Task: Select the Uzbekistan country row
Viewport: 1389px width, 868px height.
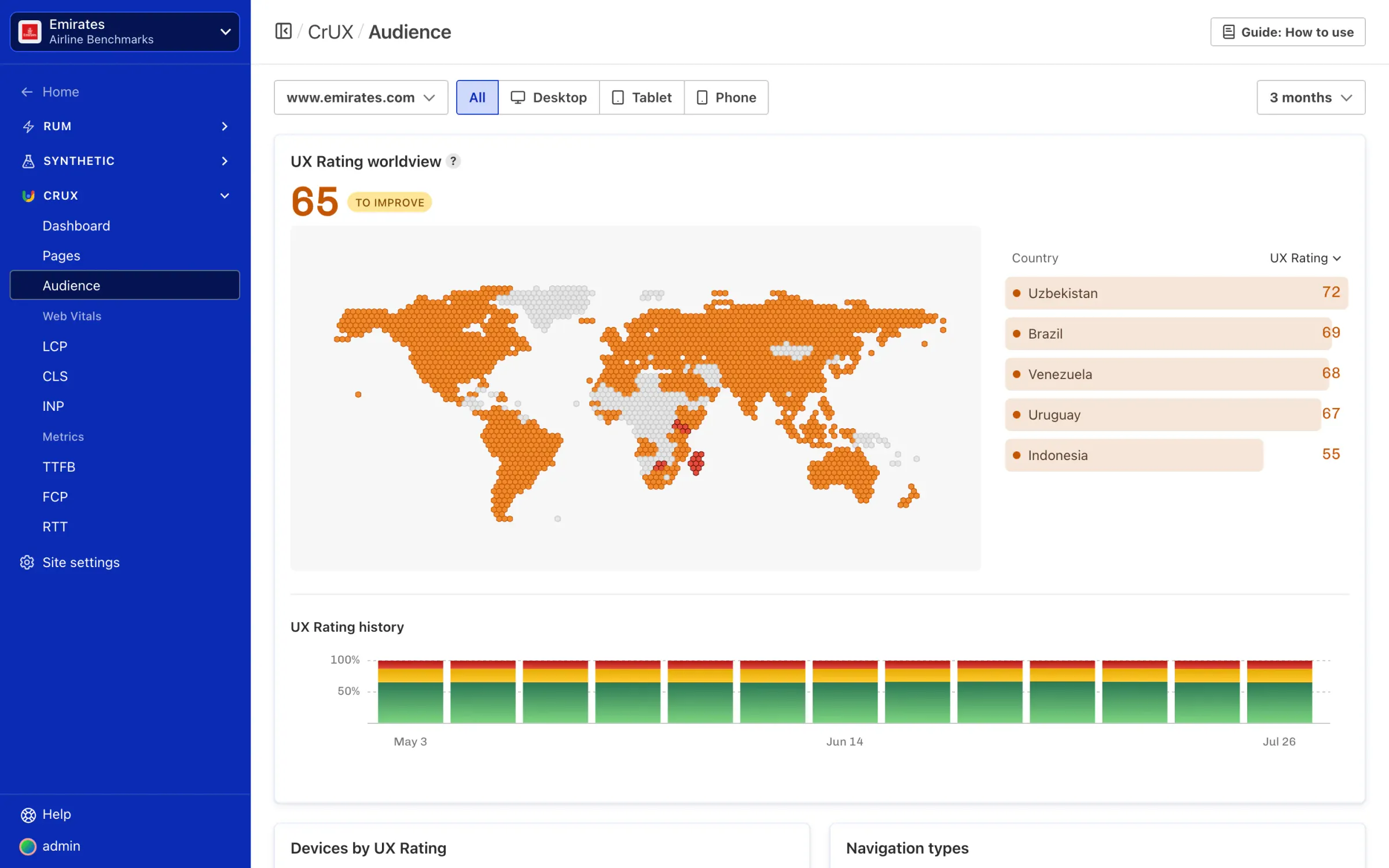Action: (1177, 293)
